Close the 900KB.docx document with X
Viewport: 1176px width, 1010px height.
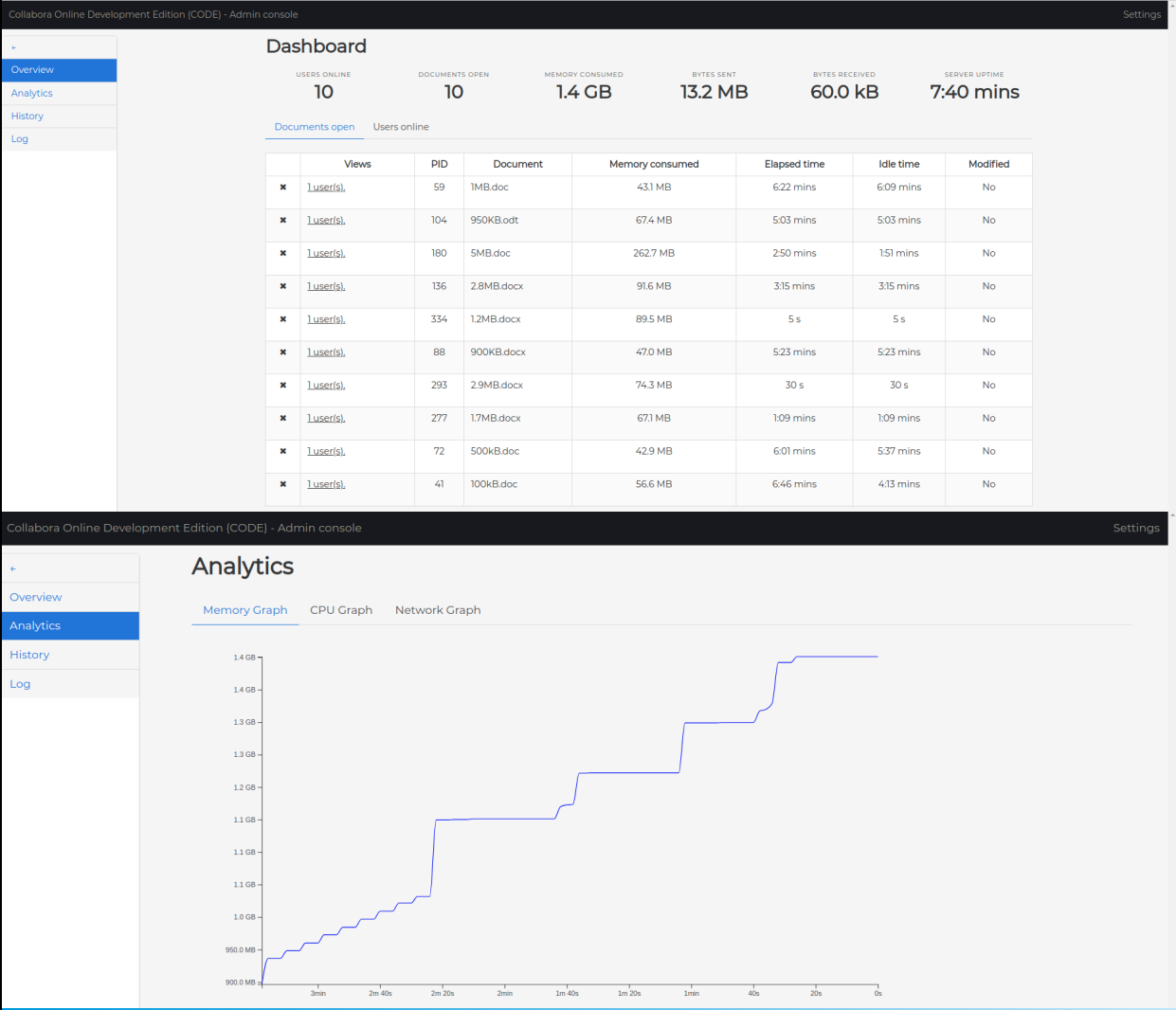282,352
